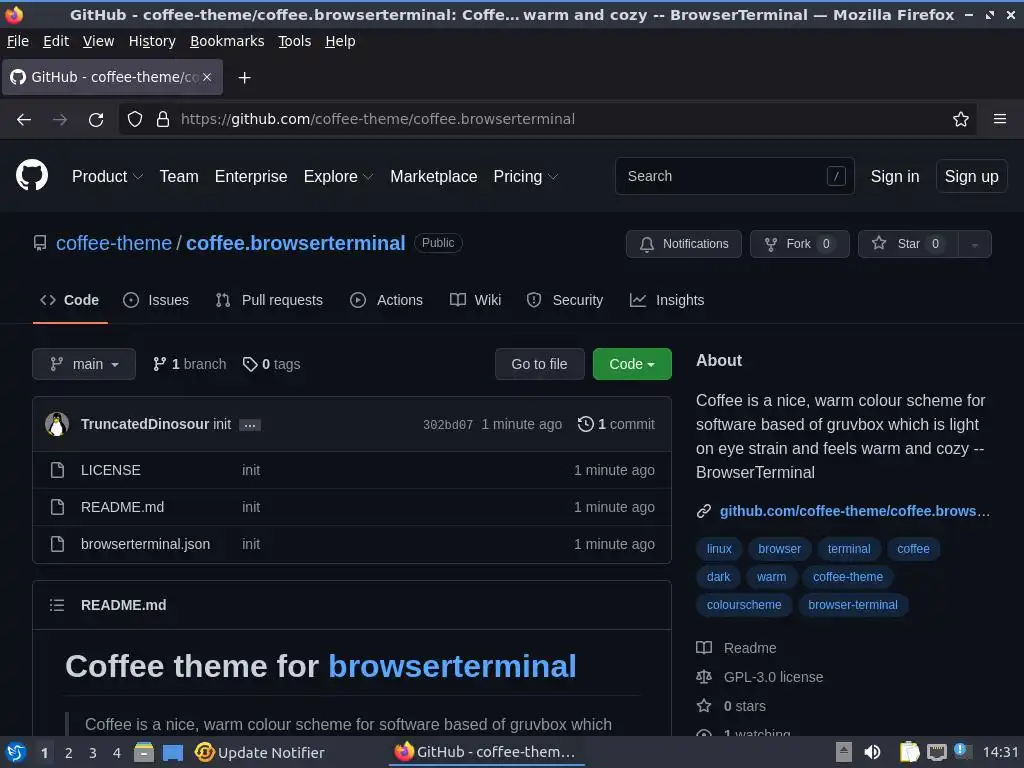Click the browser URL address bar

click(549, 119)
